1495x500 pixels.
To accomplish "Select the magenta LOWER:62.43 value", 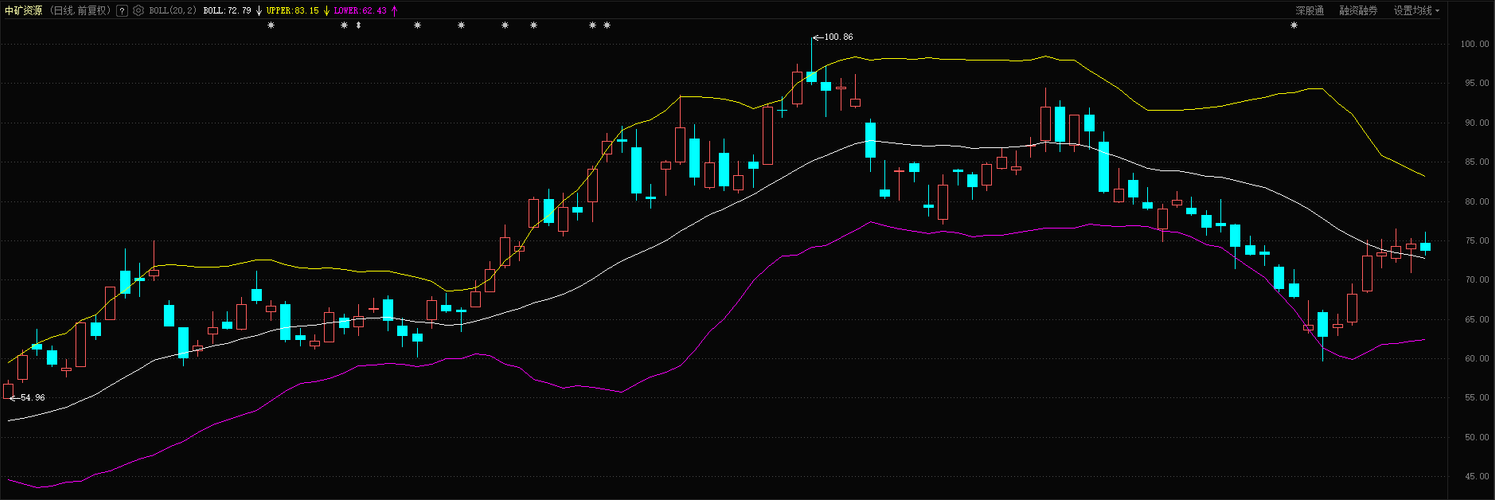I will point(360,10).
